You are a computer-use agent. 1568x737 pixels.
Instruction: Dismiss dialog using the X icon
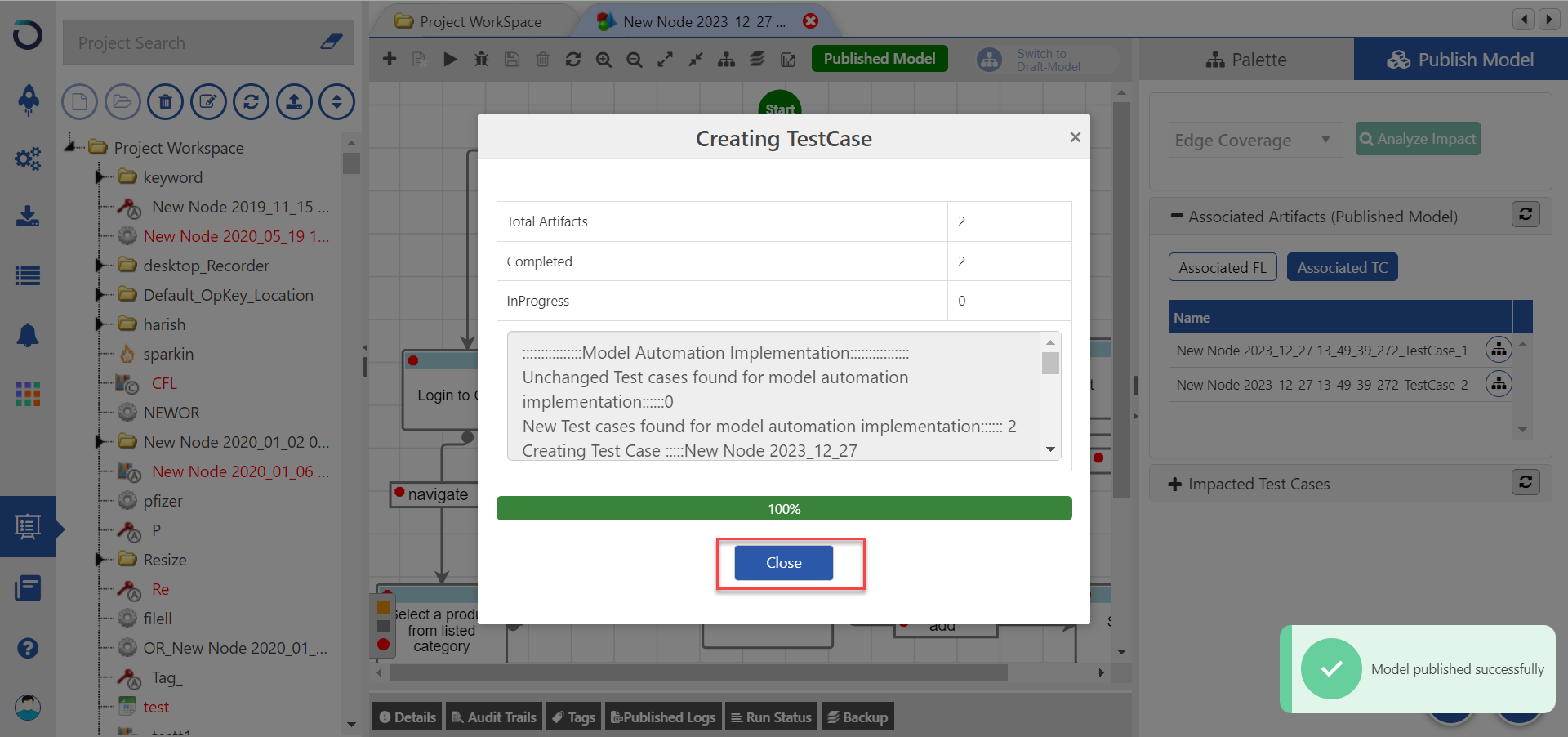(x=1075, y=137)
